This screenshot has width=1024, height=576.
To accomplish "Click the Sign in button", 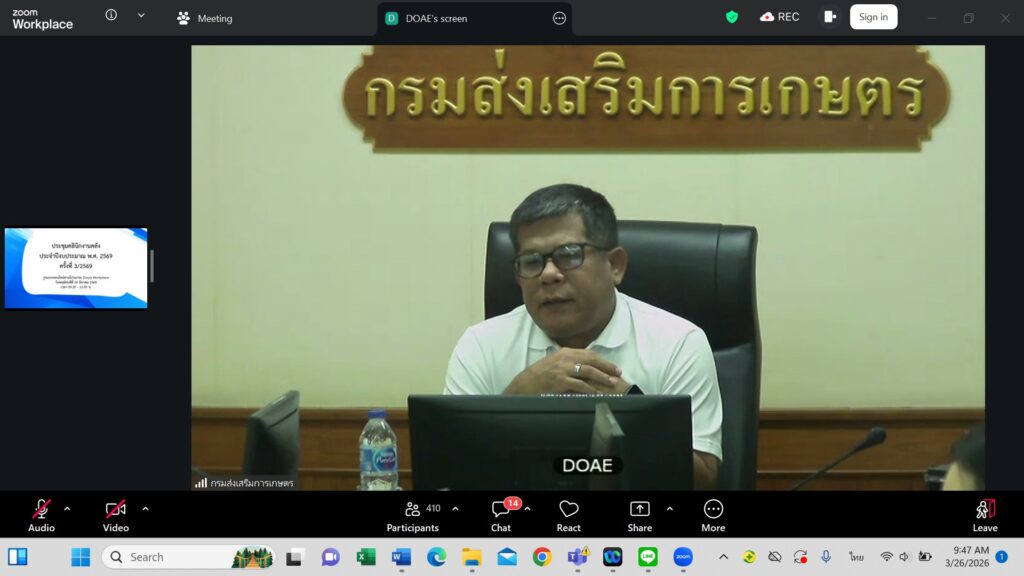I will 873,17.
